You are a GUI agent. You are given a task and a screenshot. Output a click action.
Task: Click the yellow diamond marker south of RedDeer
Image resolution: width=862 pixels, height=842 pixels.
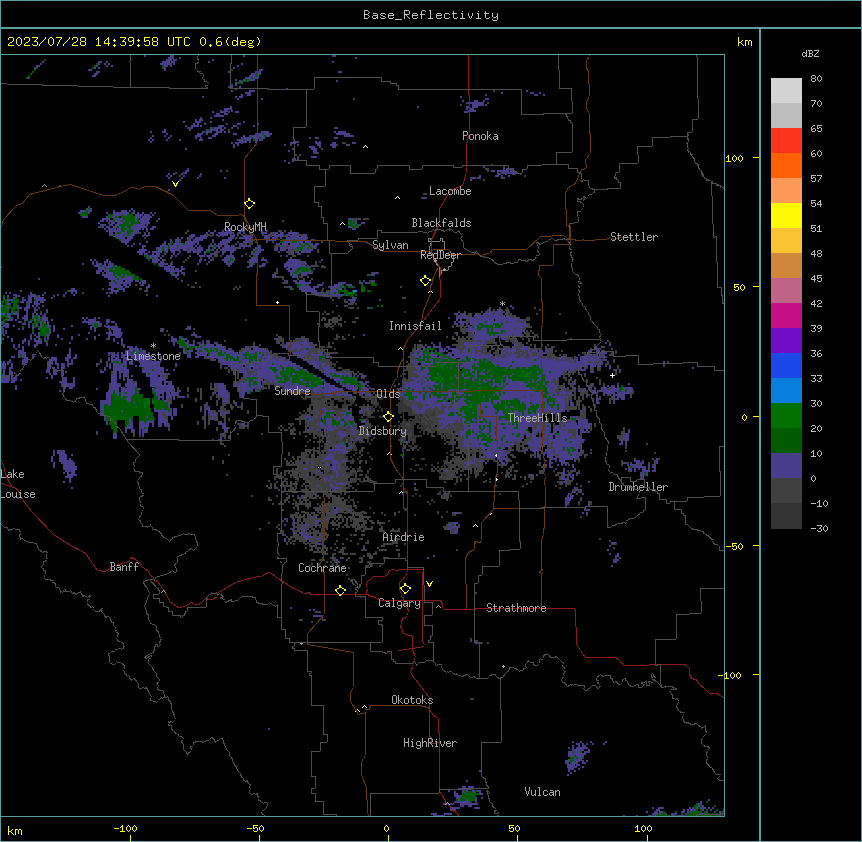[x=425, y=281]
